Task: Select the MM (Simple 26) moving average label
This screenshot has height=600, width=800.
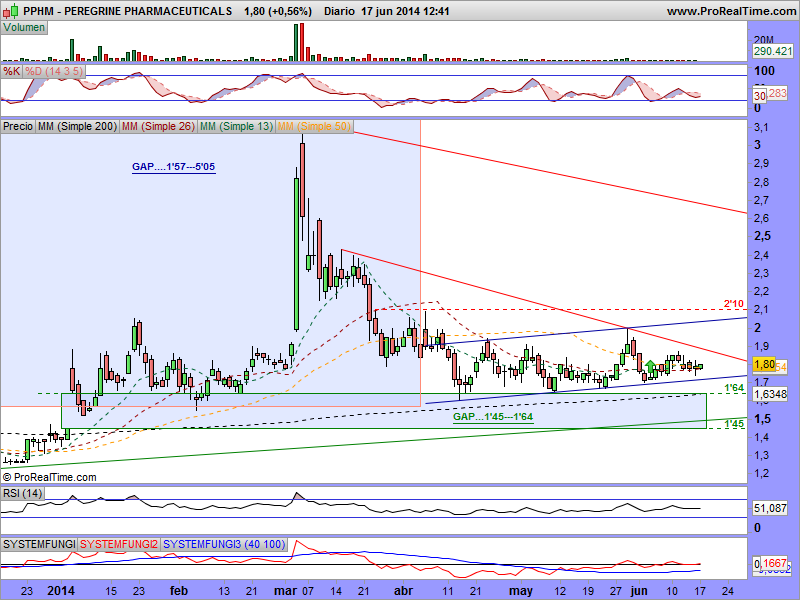Action: click(x=158, y=126)
